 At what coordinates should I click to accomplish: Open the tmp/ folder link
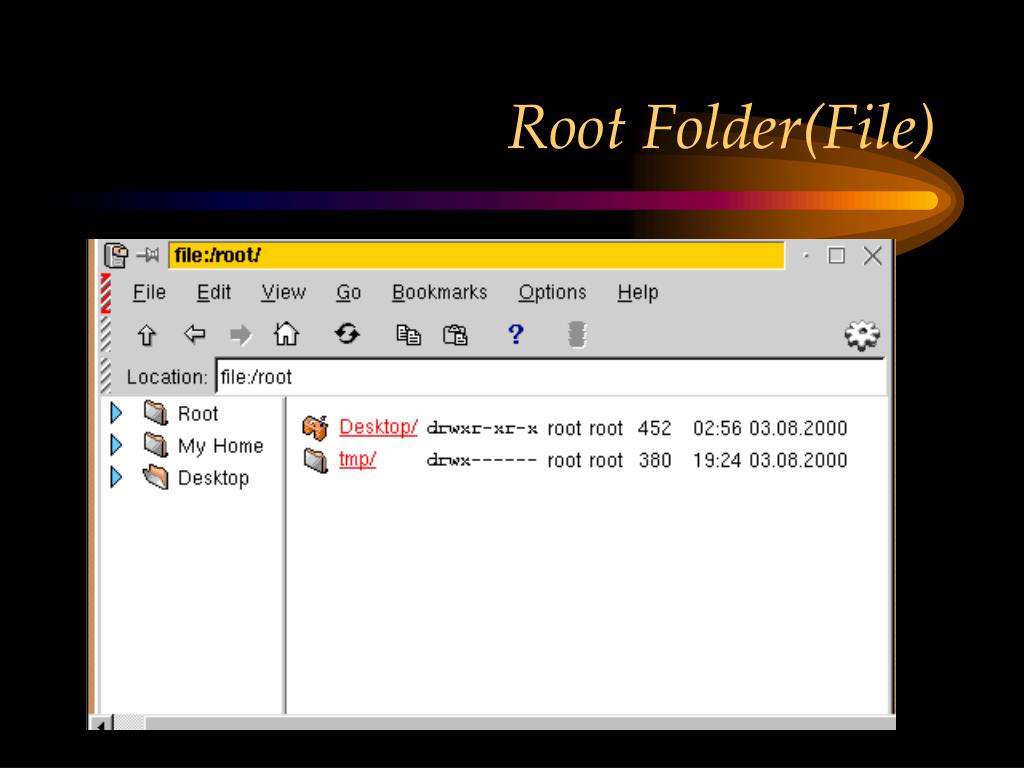tap(357, 460)
